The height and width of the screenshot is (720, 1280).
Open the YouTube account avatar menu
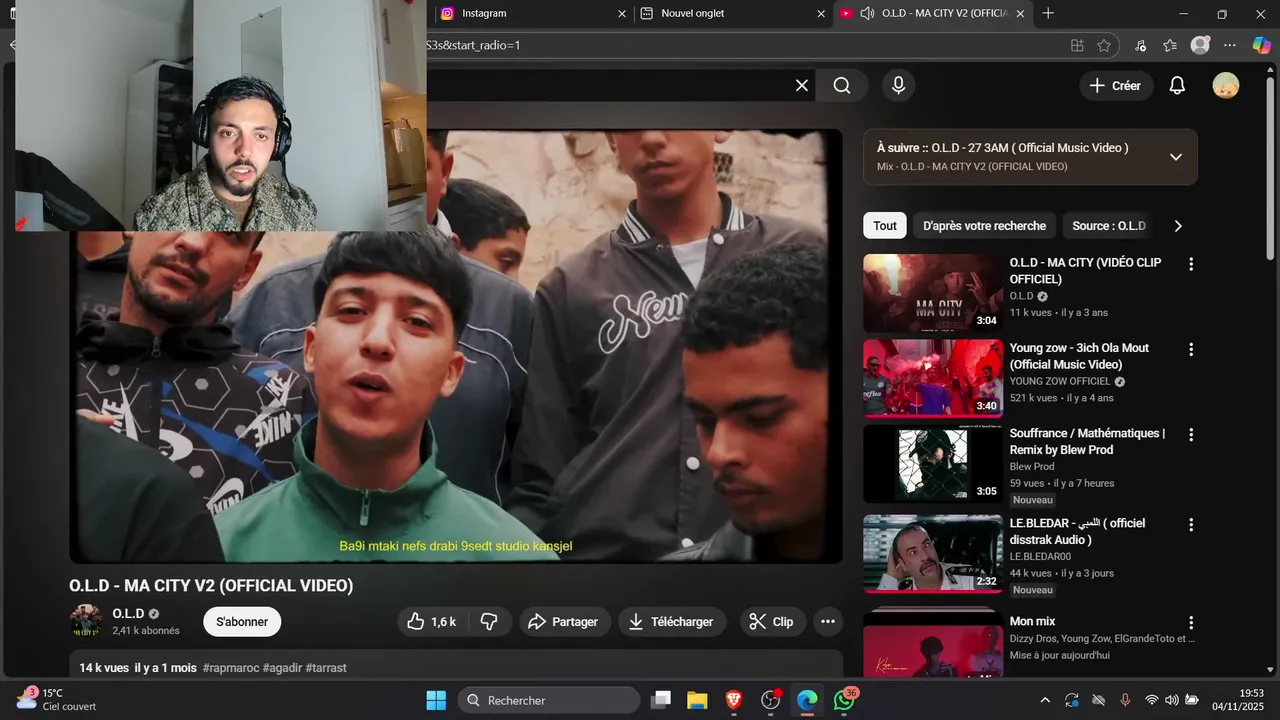(x=1225, y=86)
